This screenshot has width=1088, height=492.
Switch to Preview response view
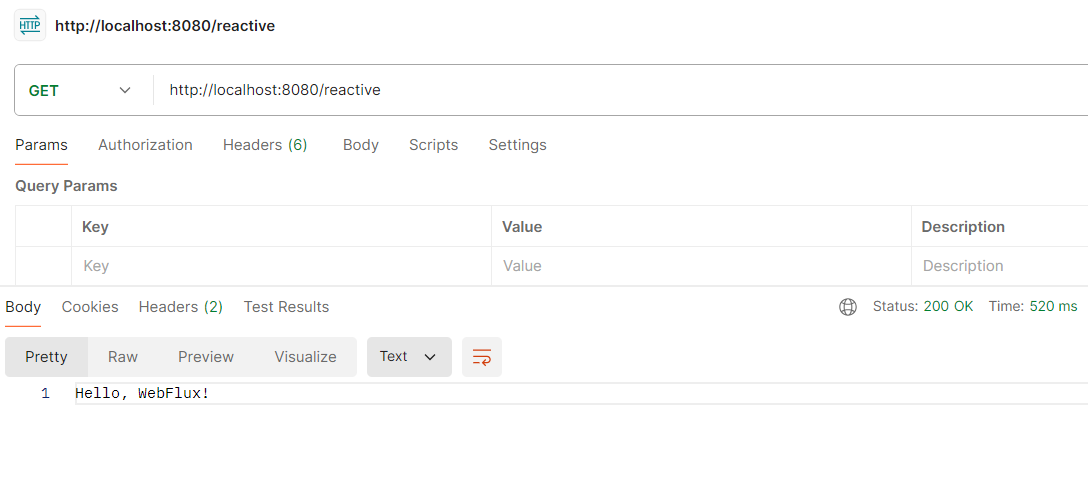206,357
